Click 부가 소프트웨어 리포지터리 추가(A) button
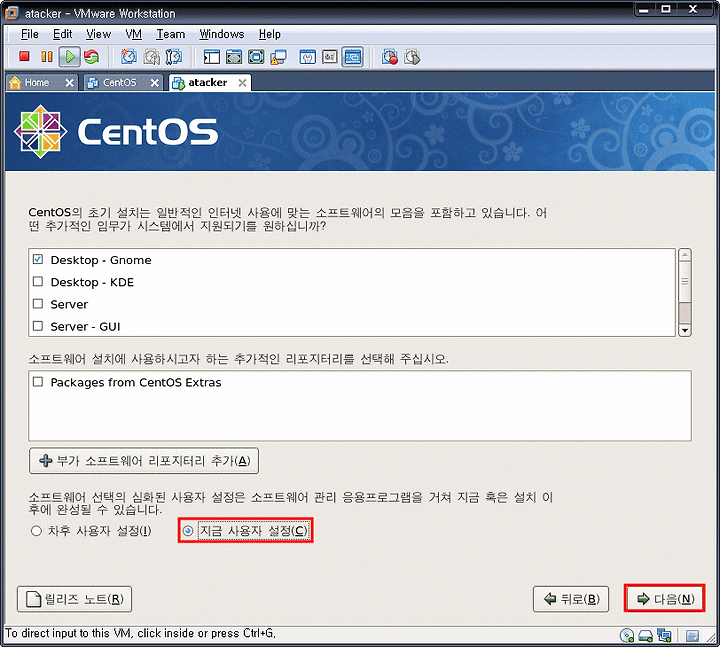Image resolution: width=720 pixels, height=647 pixels. (144, 461)
